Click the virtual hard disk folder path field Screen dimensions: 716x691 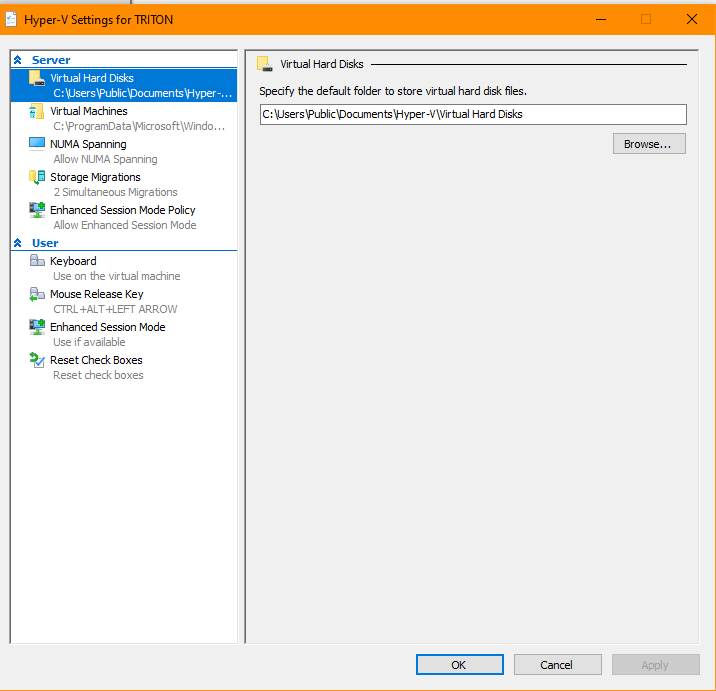click(x=472, y=114)
